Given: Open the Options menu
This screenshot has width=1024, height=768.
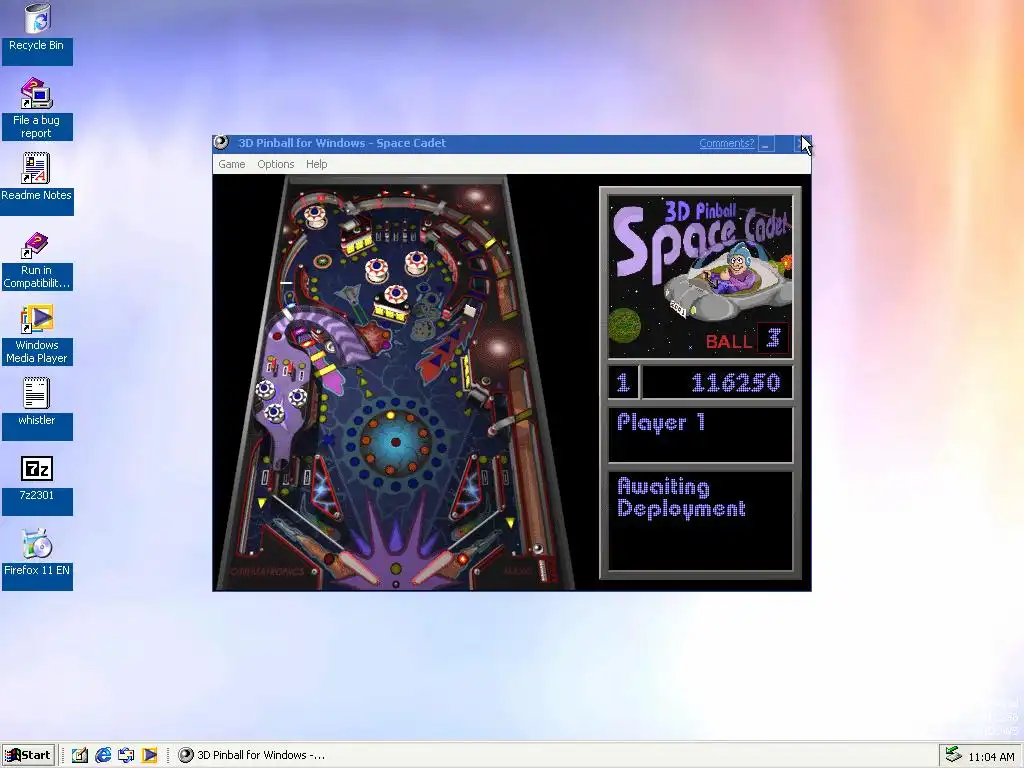Looking at the screenshot, I should (276, 164).
